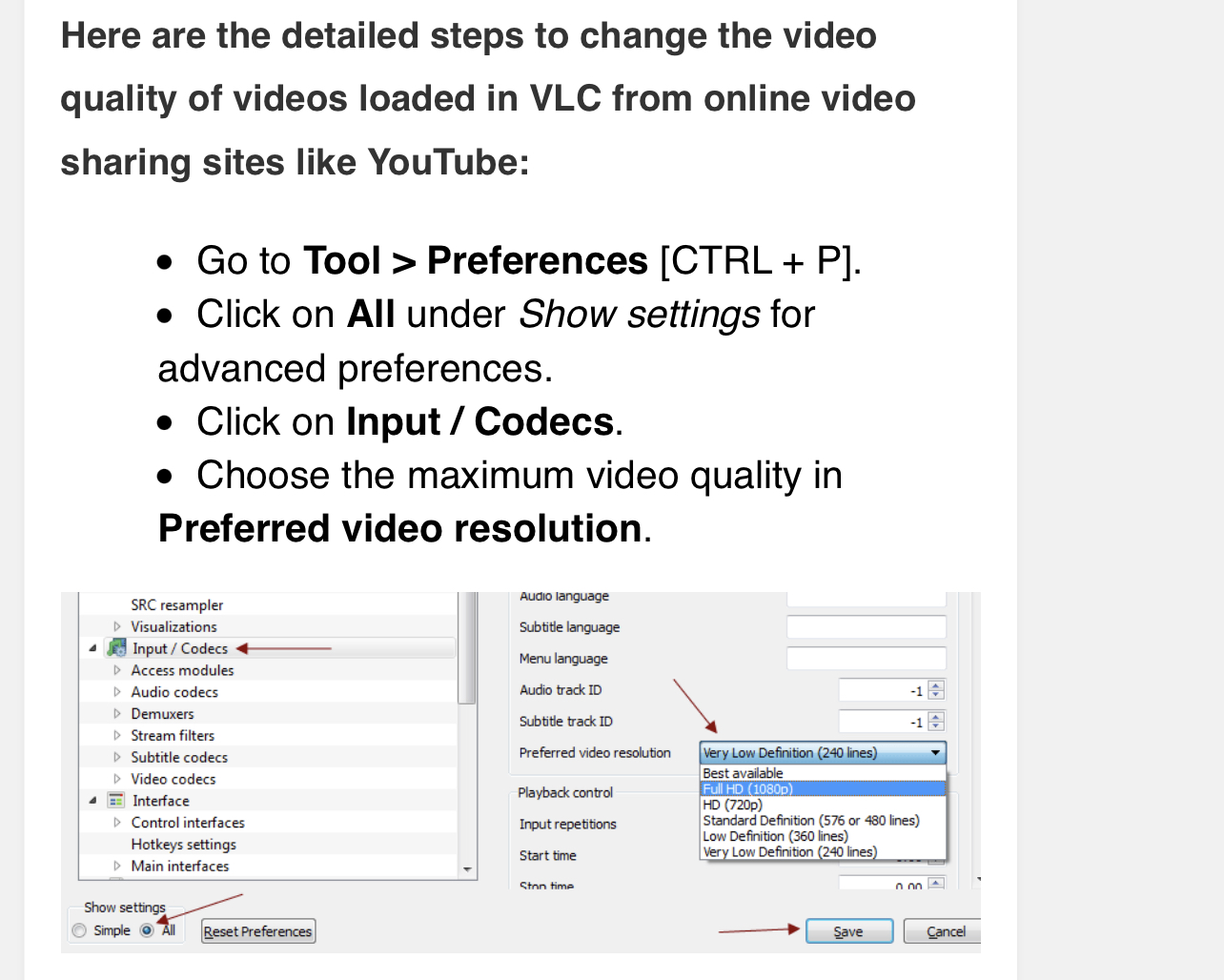The width and height of the screenshot is (1224, 980).
Task: Choose Full HD (1080p) from the resolution list
Action: [x=824, y=788]
